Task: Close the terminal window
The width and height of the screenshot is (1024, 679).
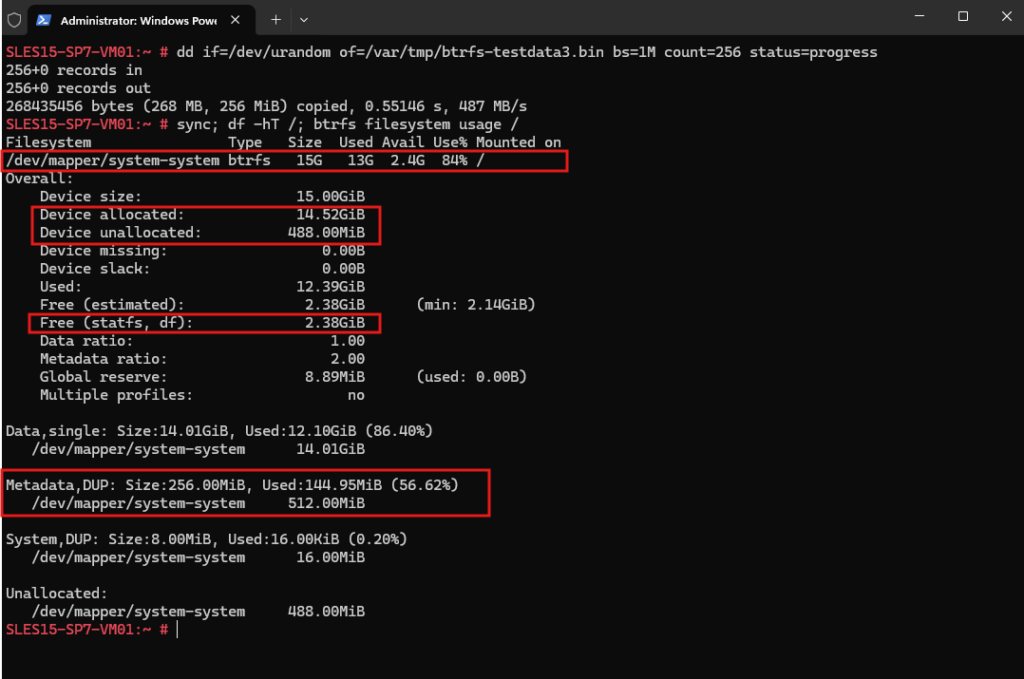Action: (x=1006, y=16)
